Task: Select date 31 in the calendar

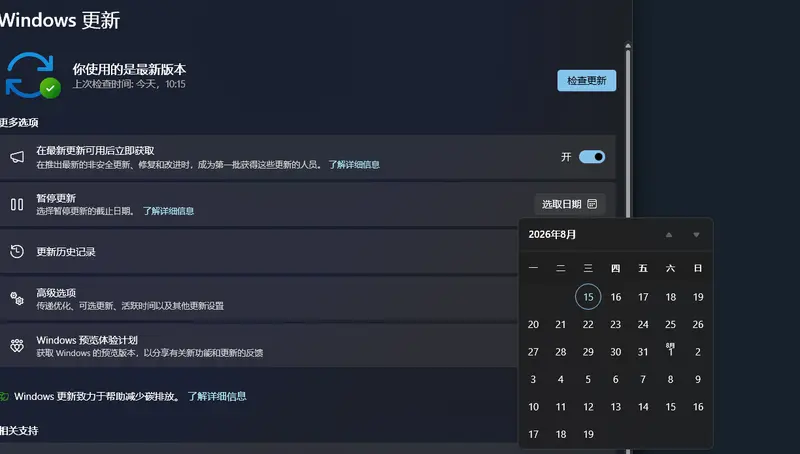Action: pyautogui.click(x=643, y=352)
